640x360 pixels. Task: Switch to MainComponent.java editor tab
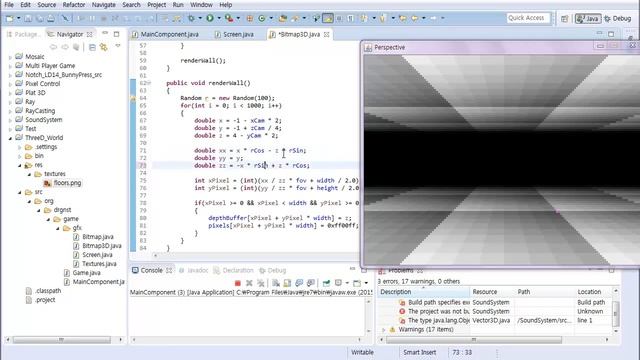(165, 35)
